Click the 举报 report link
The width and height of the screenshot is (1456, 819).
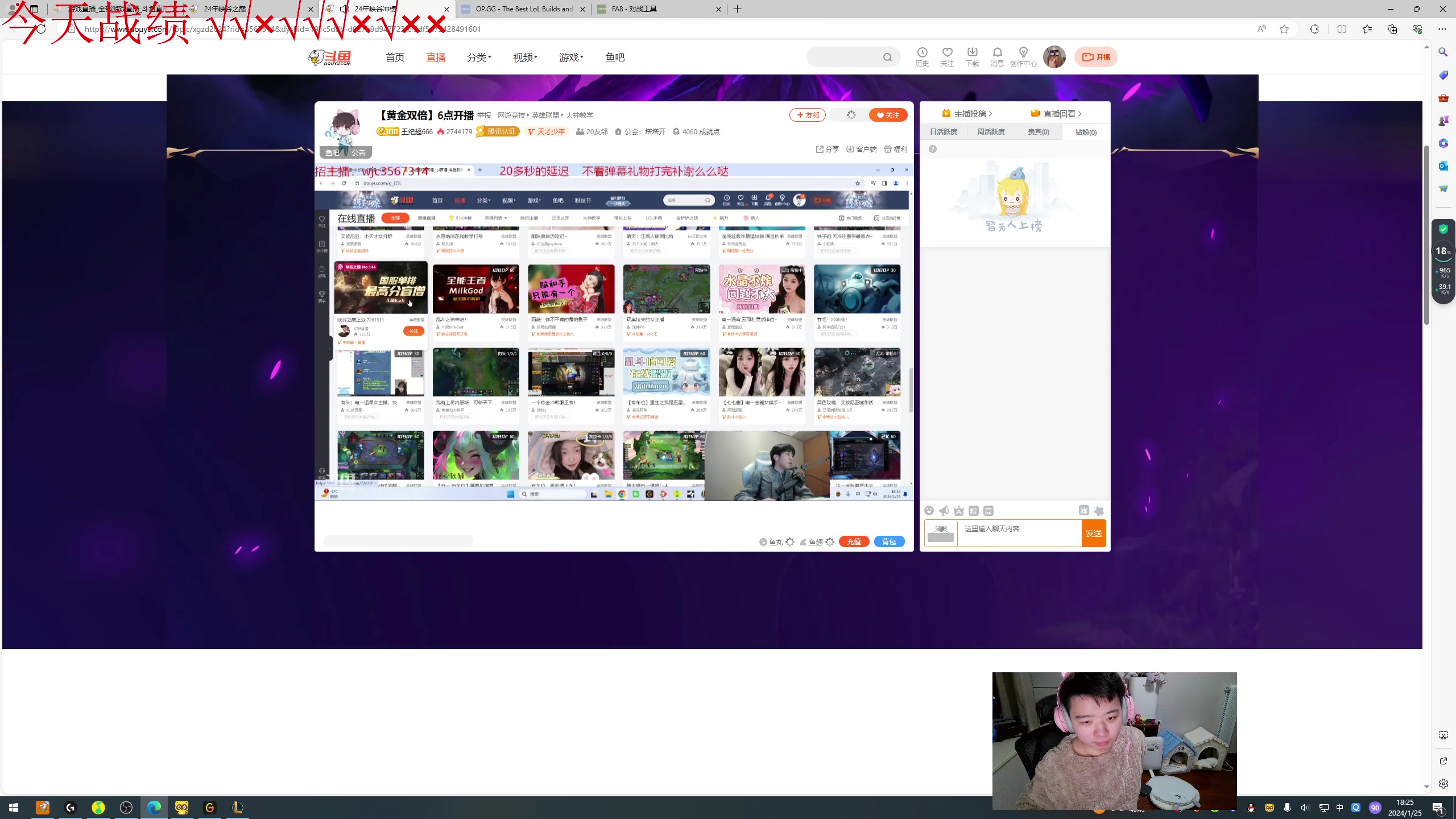(484, 115)
